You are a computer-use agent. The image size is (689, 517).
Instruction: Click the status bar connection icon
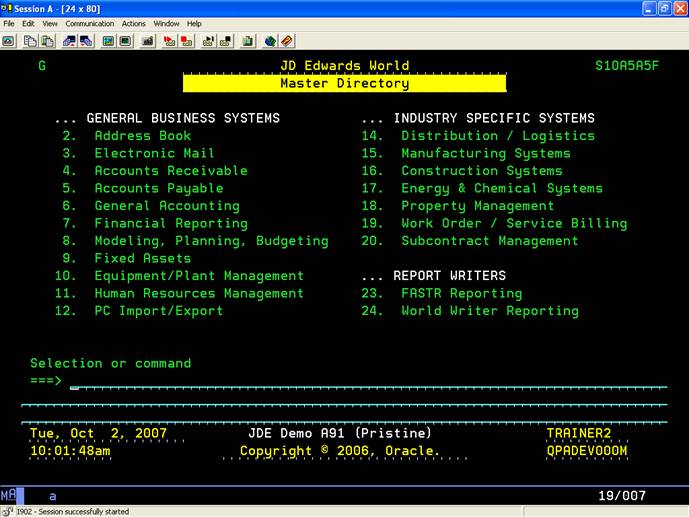7,511
